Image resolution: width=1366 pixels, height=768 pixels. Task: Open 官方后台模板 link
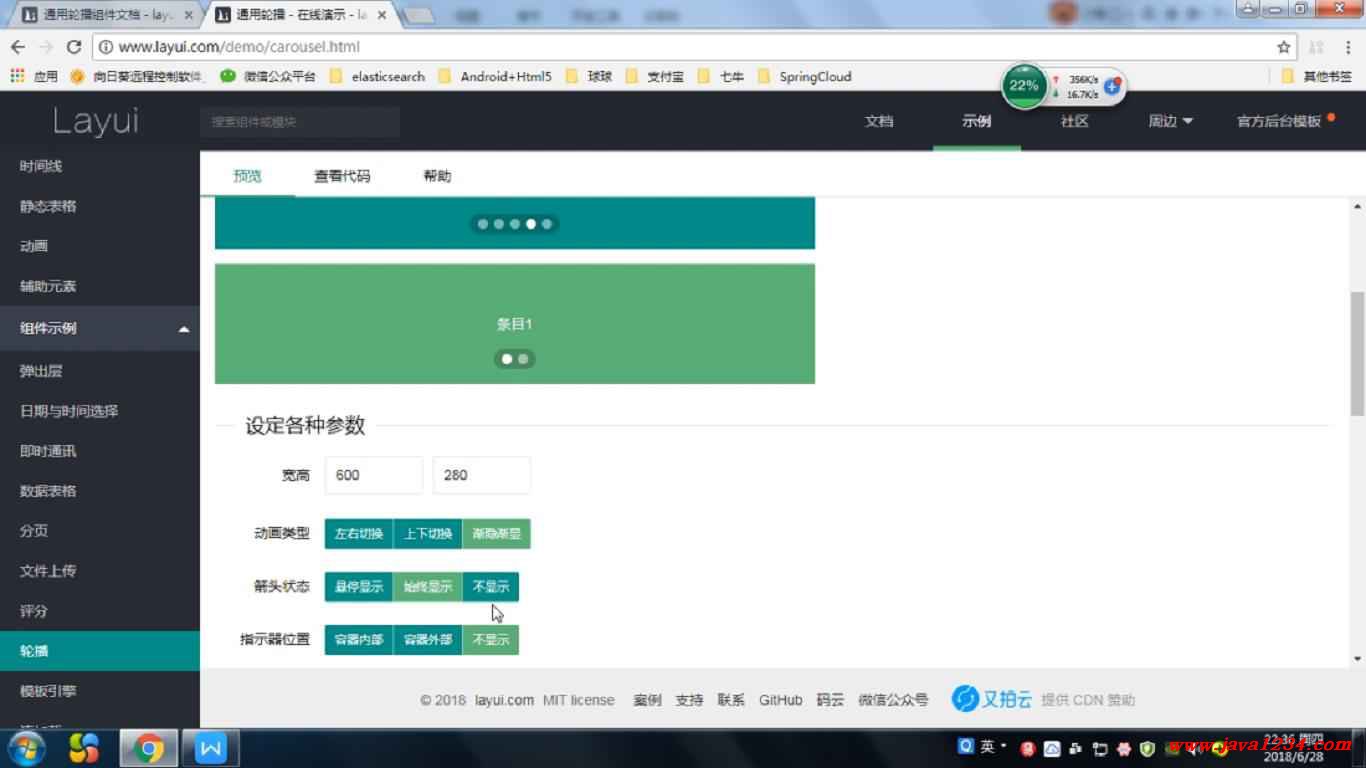click(x=1280, y=121)
